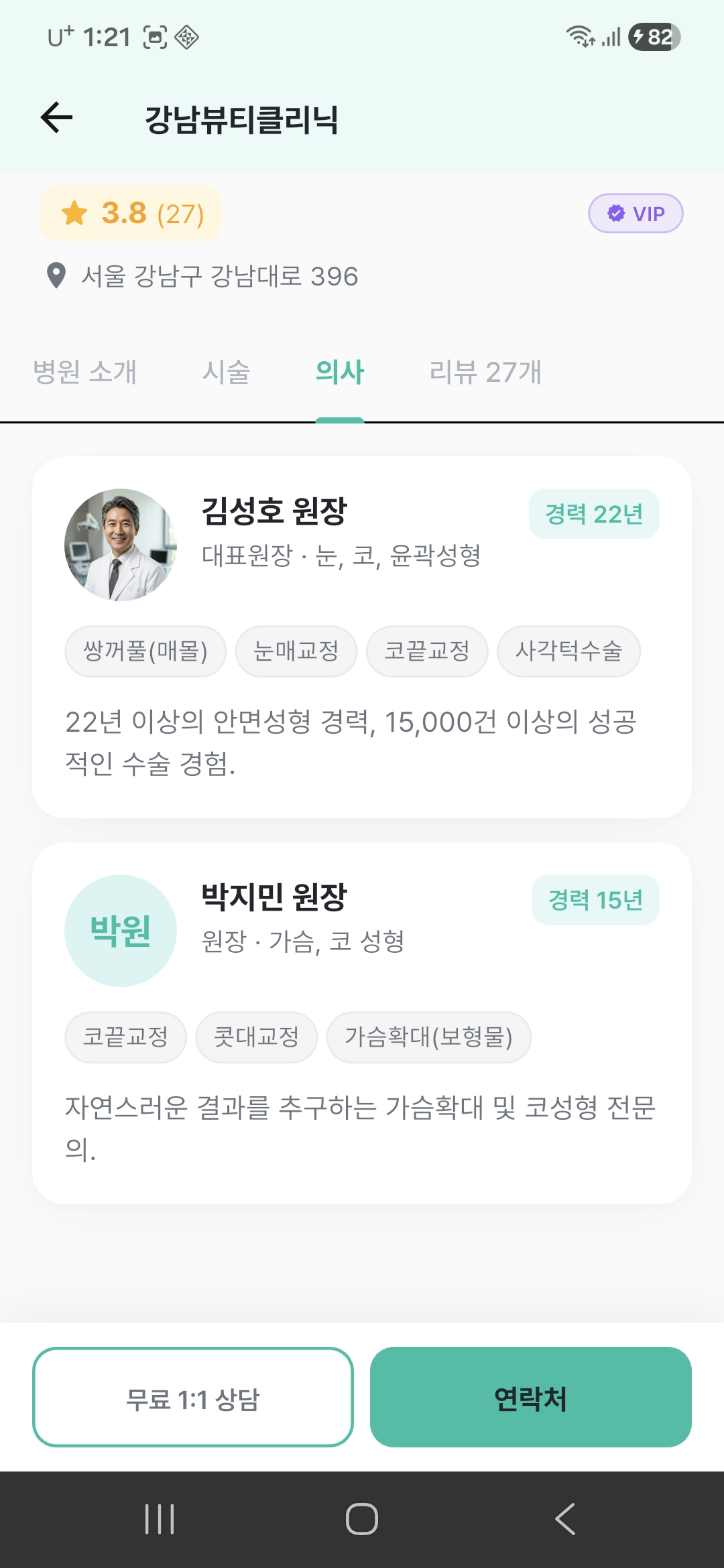724x1568 pixels.
Task: Select the 쌍꺼풀(매몰) tag chip
Action: coord(145,651)
